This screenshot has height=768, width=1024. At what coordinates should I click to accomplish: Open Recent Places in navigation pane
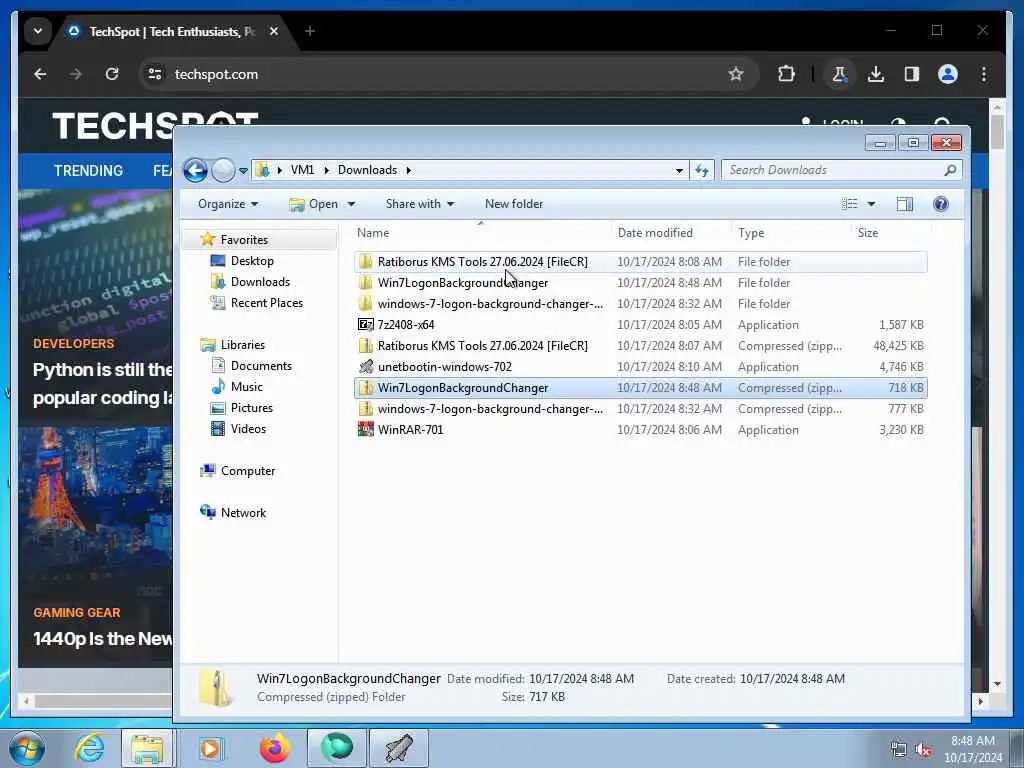tap(266, 302)
